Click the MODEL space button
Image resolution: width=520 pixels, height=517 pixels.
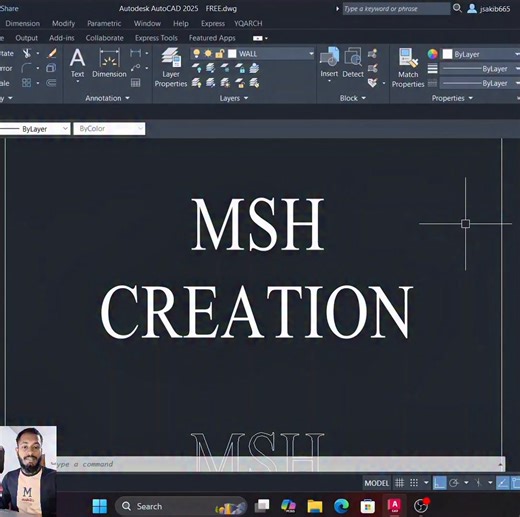coord(376,483)
